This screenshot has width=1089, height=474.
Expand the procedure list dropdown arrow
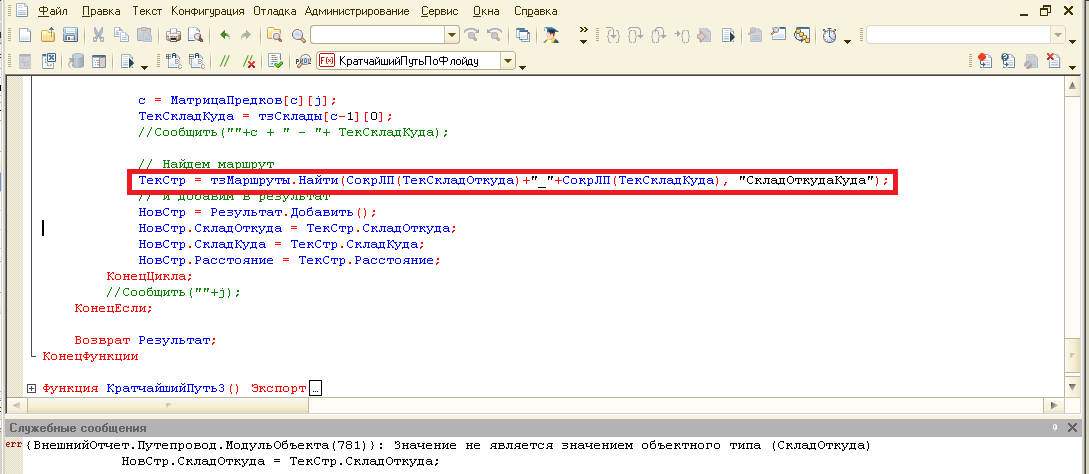[x=508, y=61]
